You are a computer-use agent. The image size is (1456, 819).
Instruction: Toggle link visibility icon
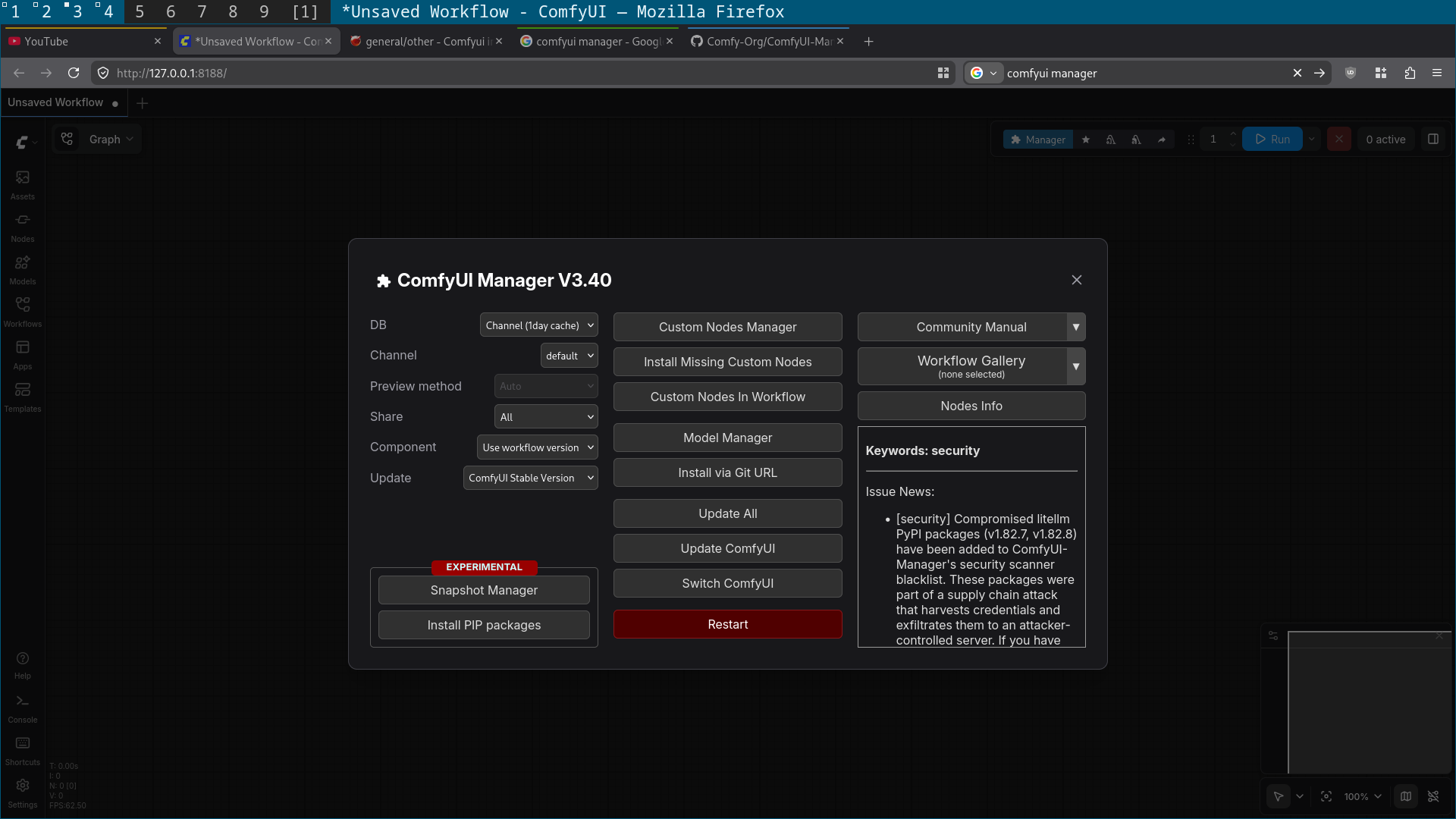[x=1433, y=796]
